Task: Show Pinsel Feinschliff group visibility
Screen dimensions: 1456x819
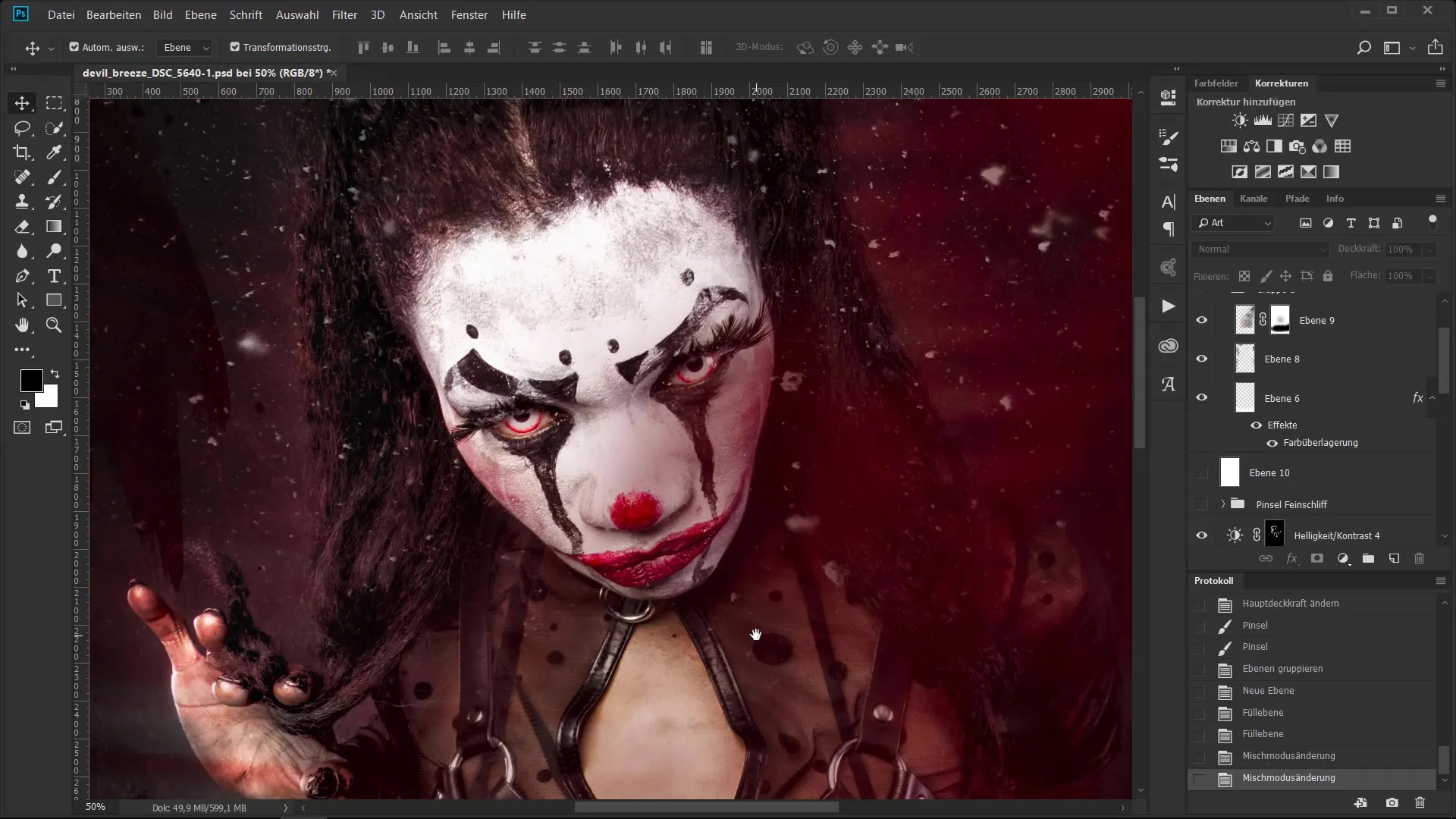Action: [1202, 504]
